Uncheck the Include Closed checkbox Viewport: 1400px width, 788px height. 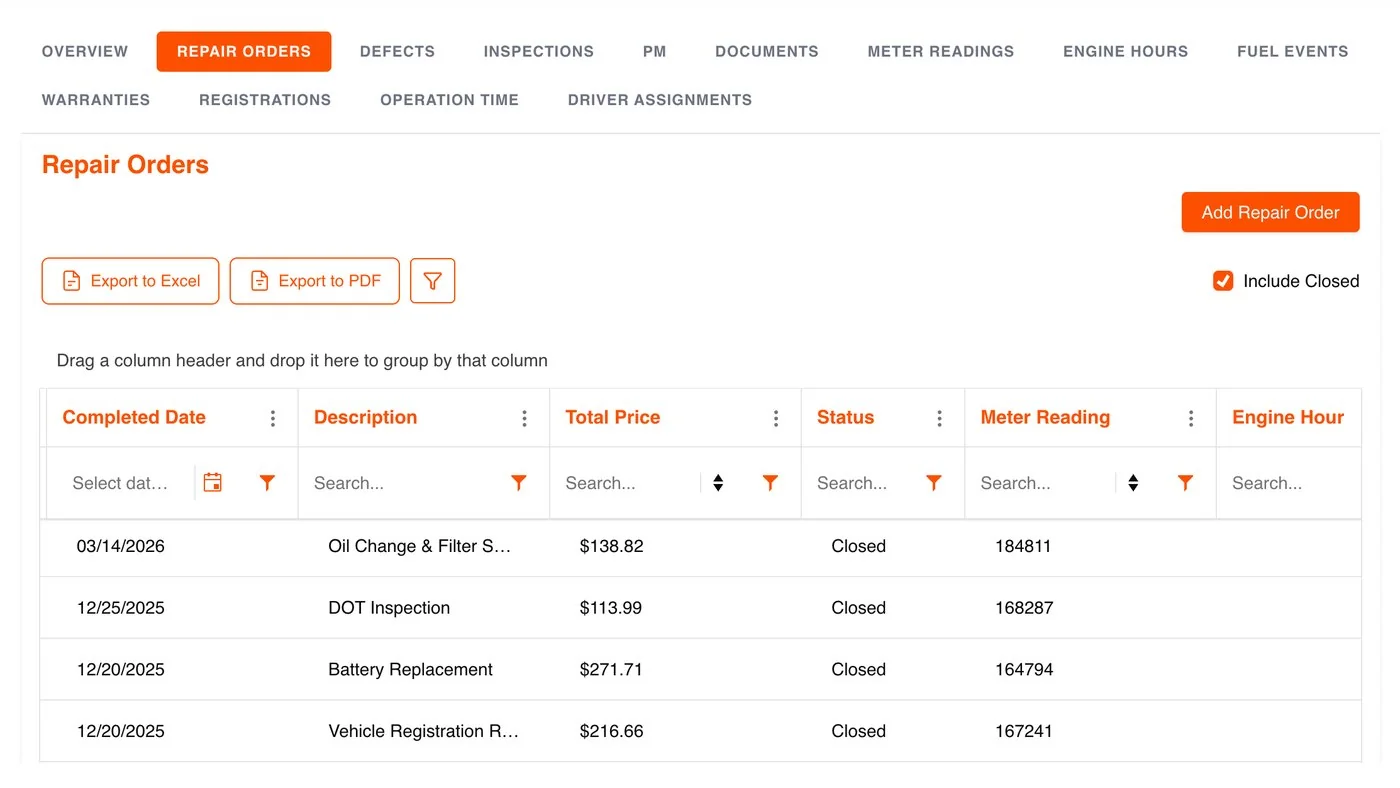tap(1223, 281)
